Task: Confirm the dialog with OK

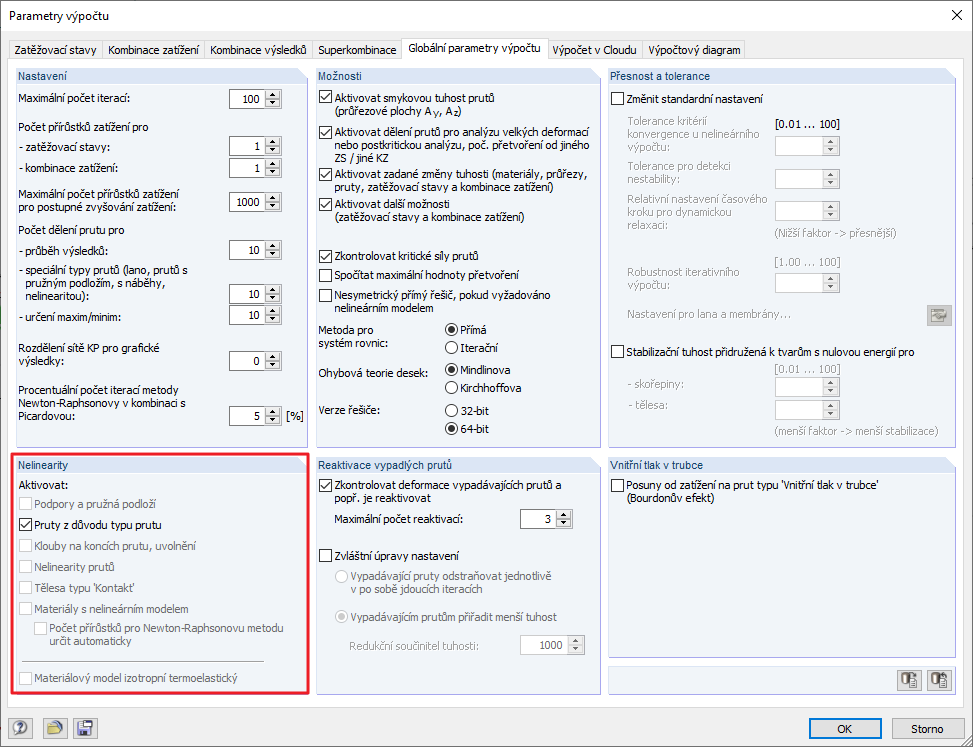Action: pyautogui.click(x=845, y=728)
